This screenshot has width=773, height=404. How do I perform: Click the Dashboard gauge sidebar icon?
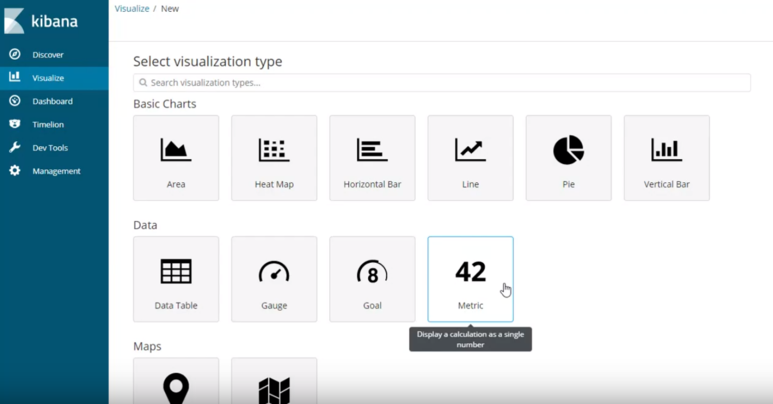click(15, 101)
